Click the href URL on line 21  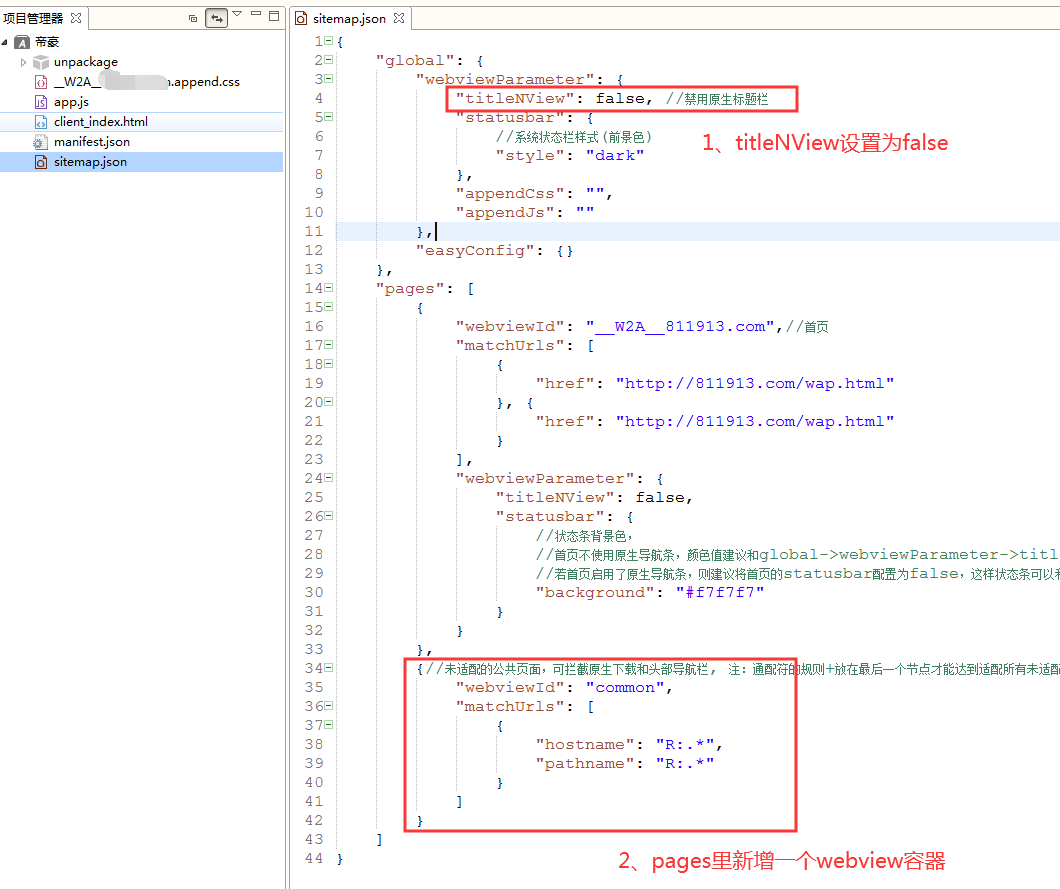(754, 421)
